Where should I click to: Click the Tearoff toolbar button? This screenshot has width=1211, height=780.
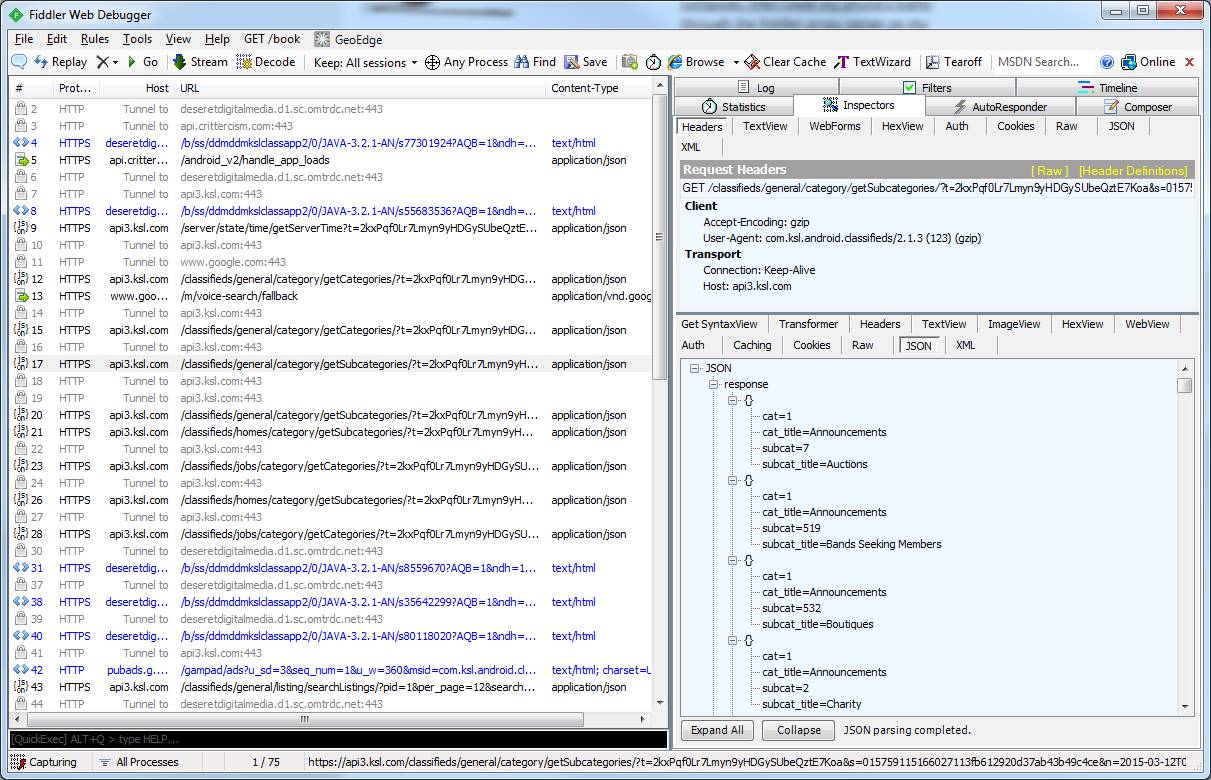pyautogui.click(x=954, y=62)
